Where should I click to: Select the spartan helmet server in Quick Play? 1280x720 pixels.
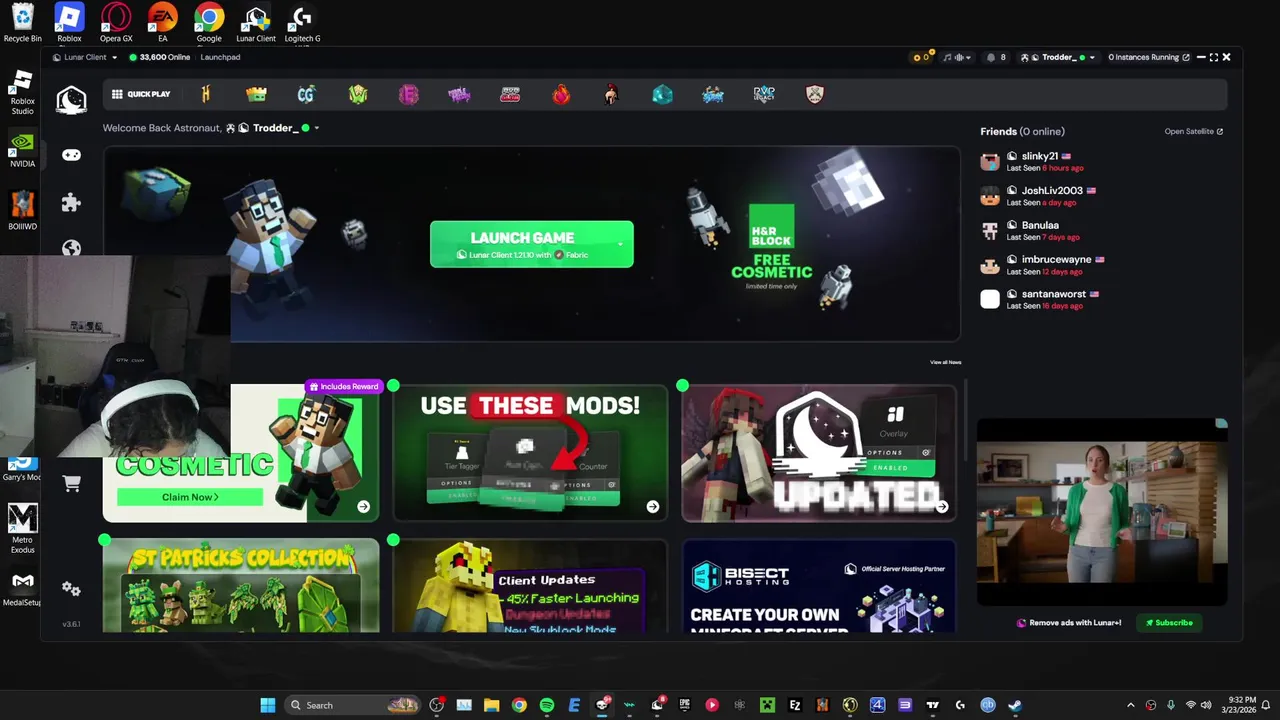[x=611, y=94]
